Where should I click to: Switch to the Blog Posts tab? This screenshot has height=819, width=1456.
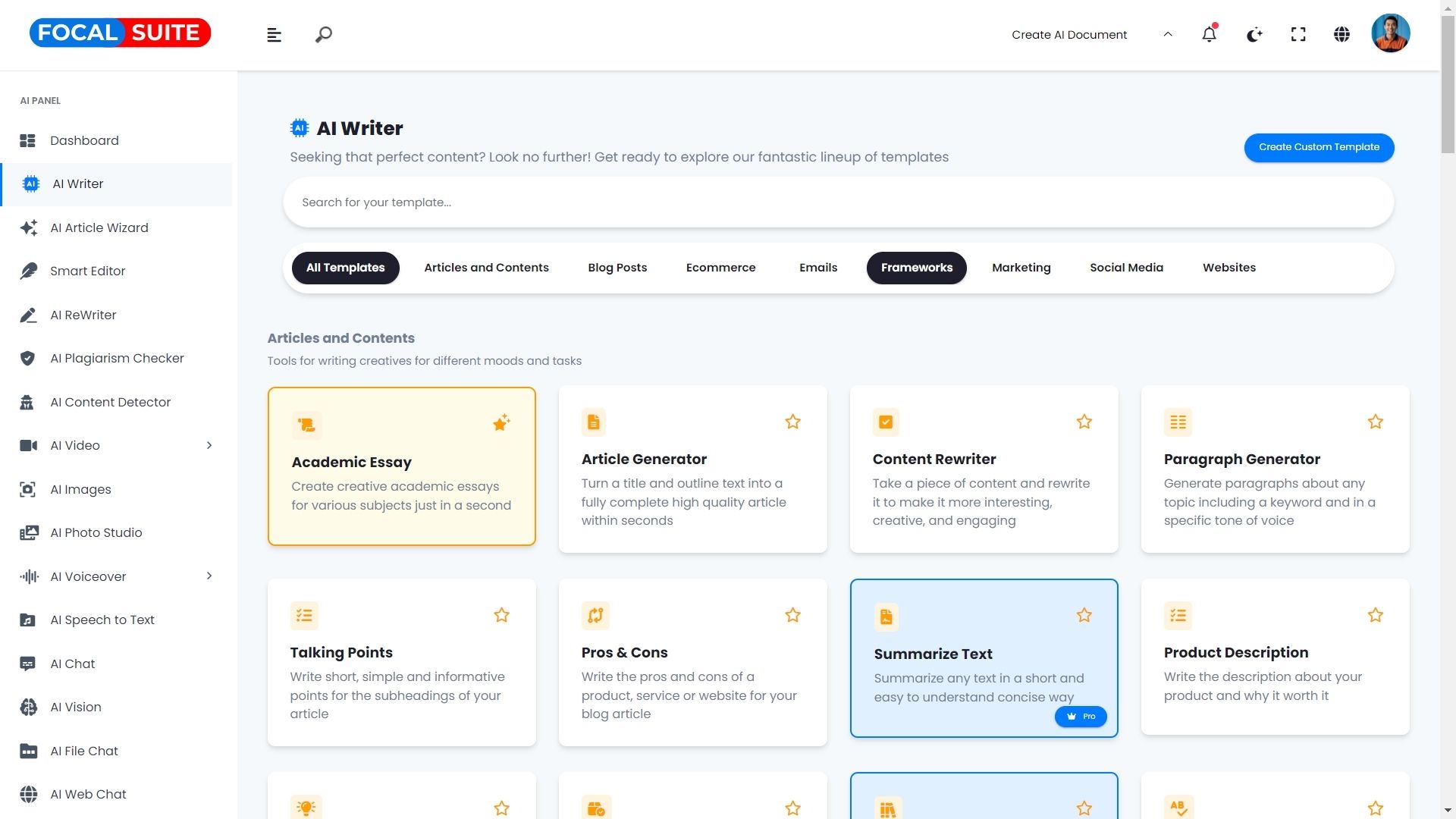(617, 268)
